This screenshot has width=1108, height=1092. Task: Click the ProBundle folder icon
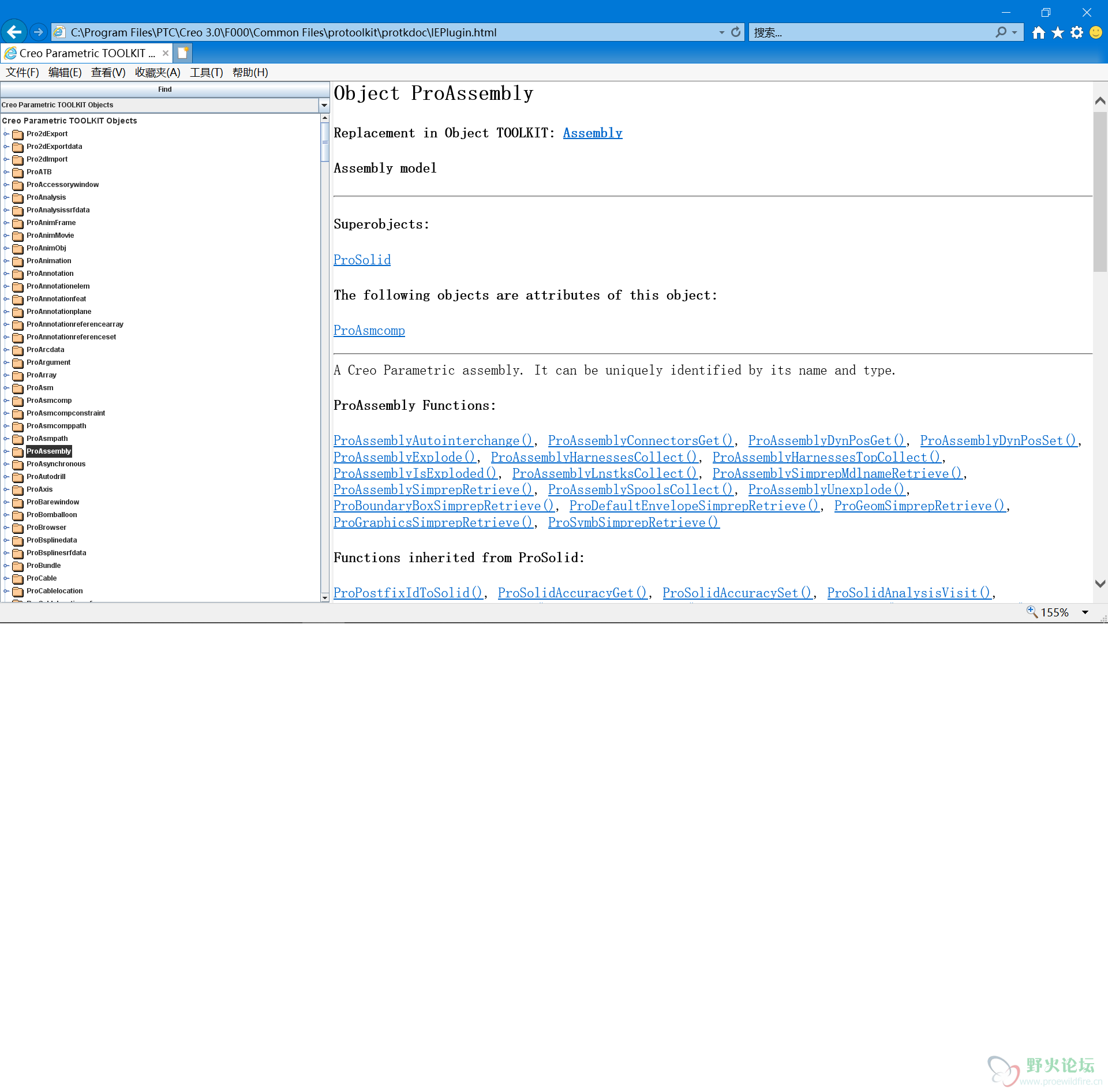[18, 566]
